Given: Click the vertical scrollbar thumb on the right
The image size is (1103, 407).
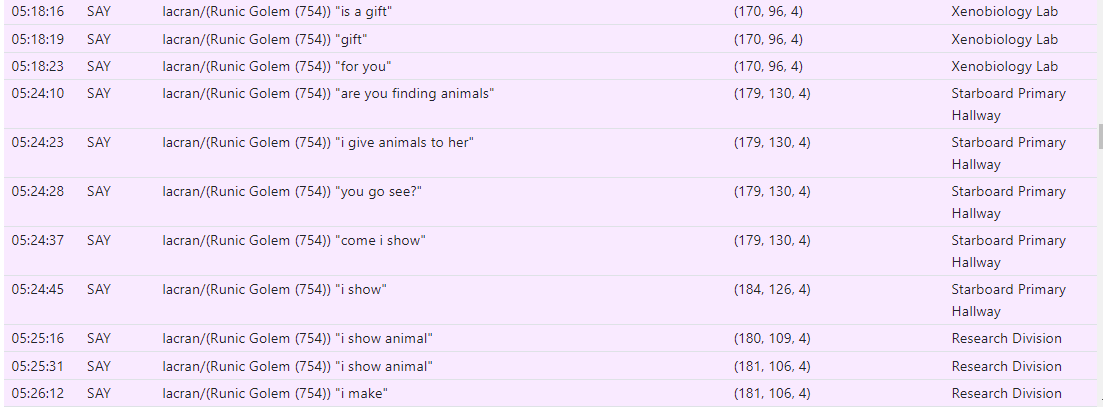Looking at the screenshot, I should tap(1100, 137).
